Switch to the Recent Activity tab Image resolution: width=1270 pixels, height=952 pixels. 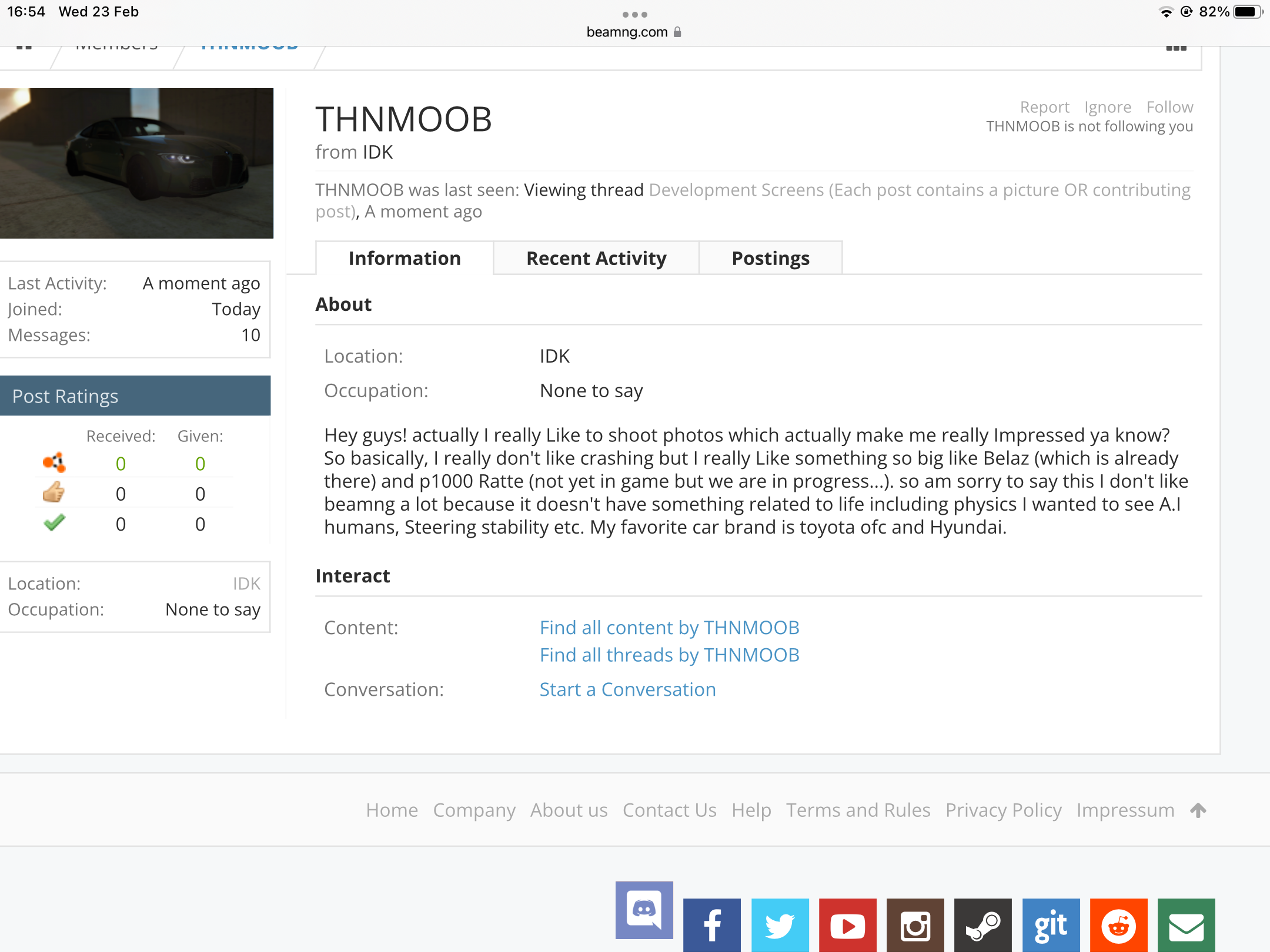click(x=596, y=258)
